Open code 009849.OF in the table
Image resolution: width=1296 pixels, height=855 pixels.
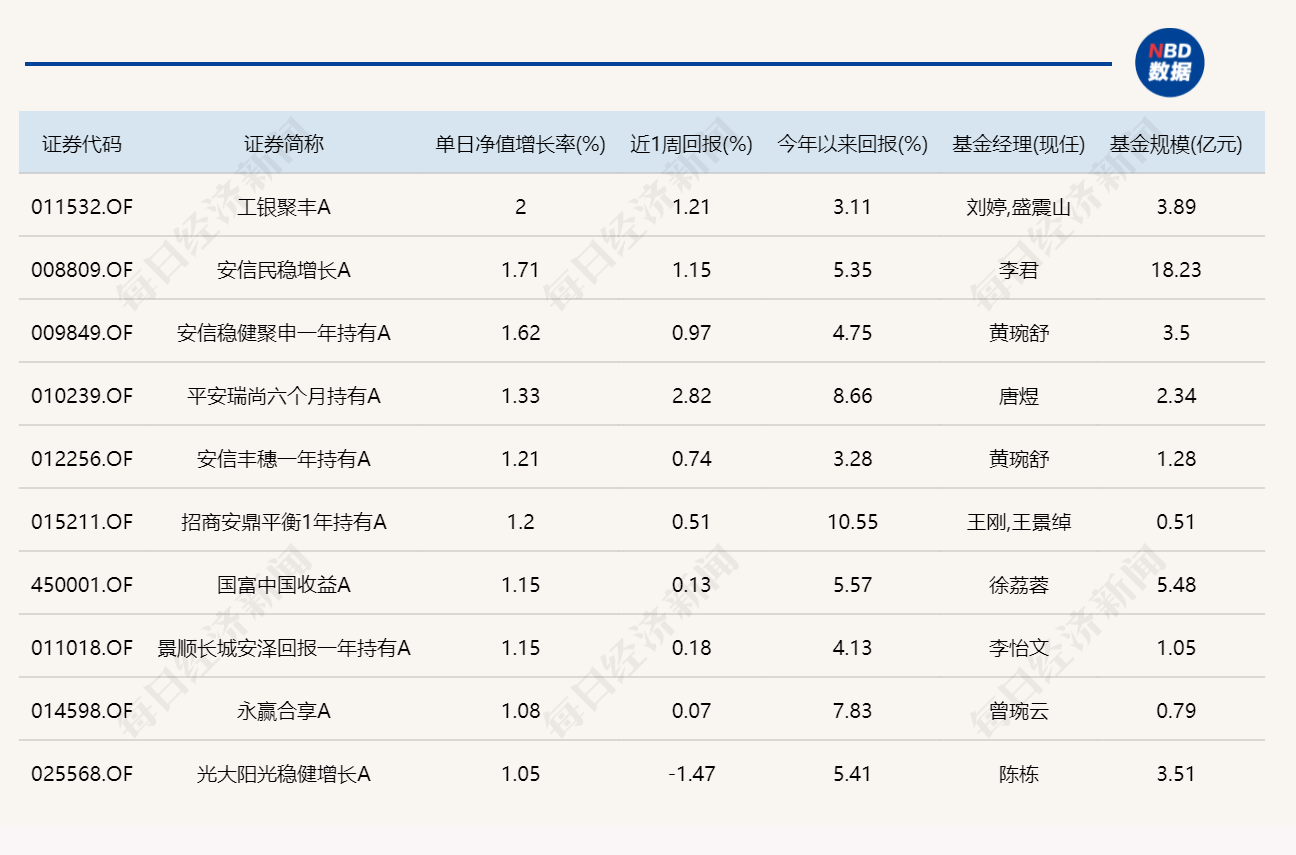click(82, 333)
